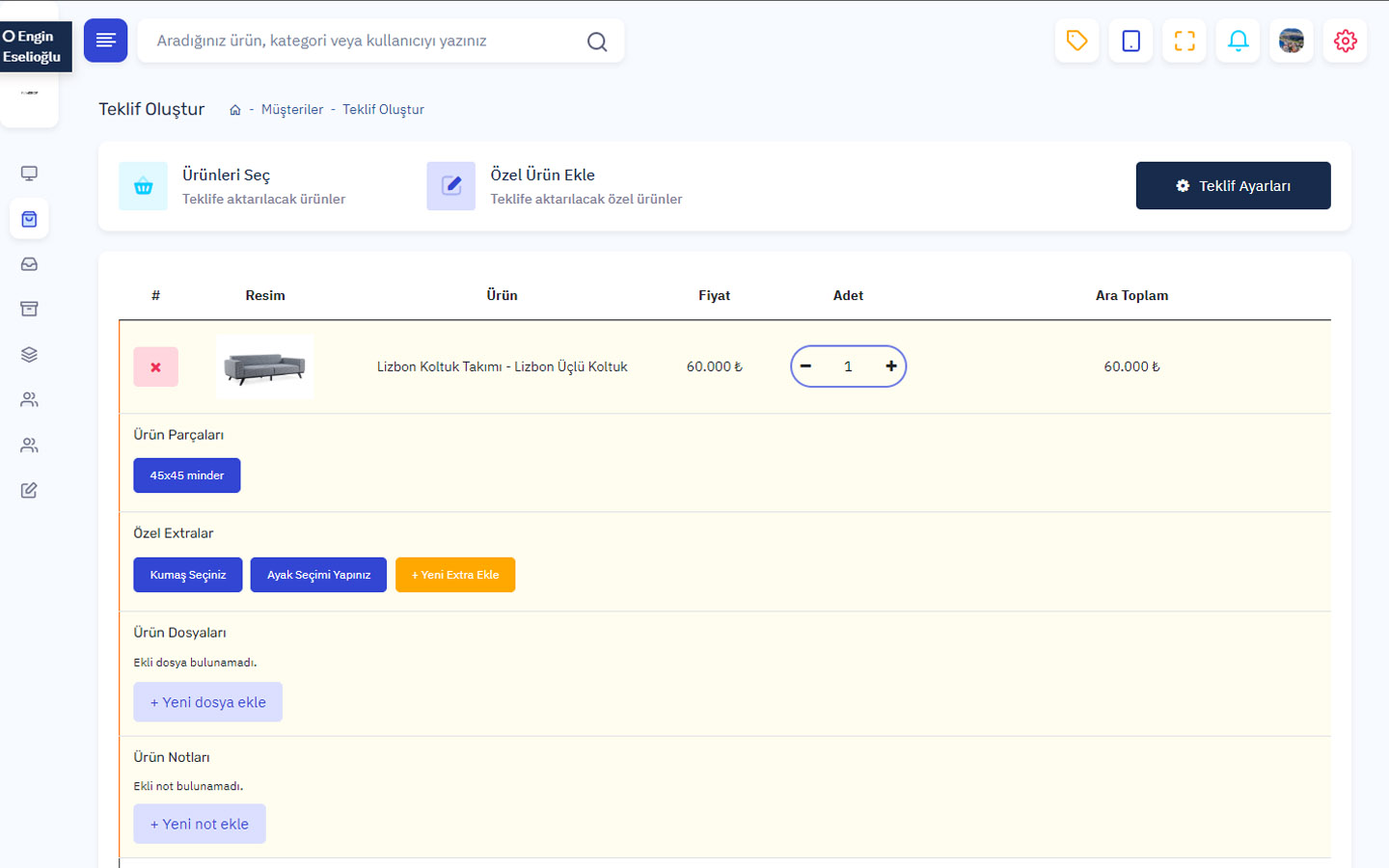Click the monitor icon in sidebar
Screen dimensions: 1389x868
[x=29, y=174]
